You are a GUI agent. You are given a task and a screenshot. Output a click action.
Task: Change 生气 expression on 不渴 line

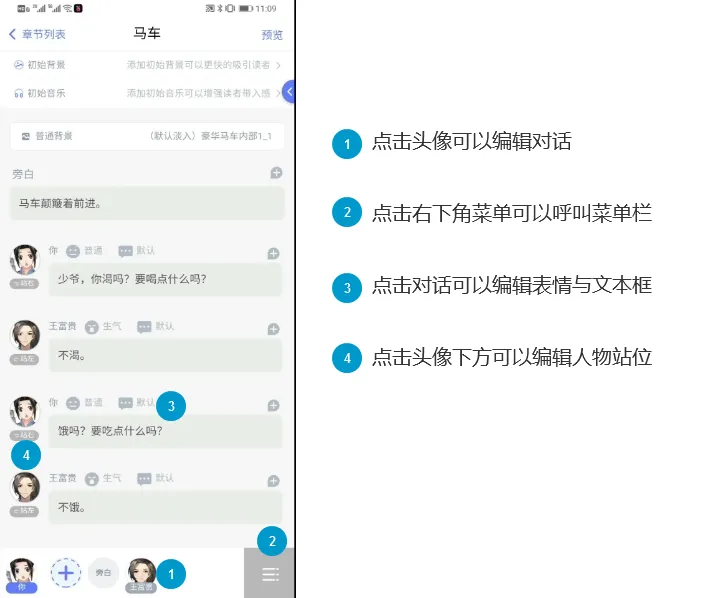click(103, 327)
